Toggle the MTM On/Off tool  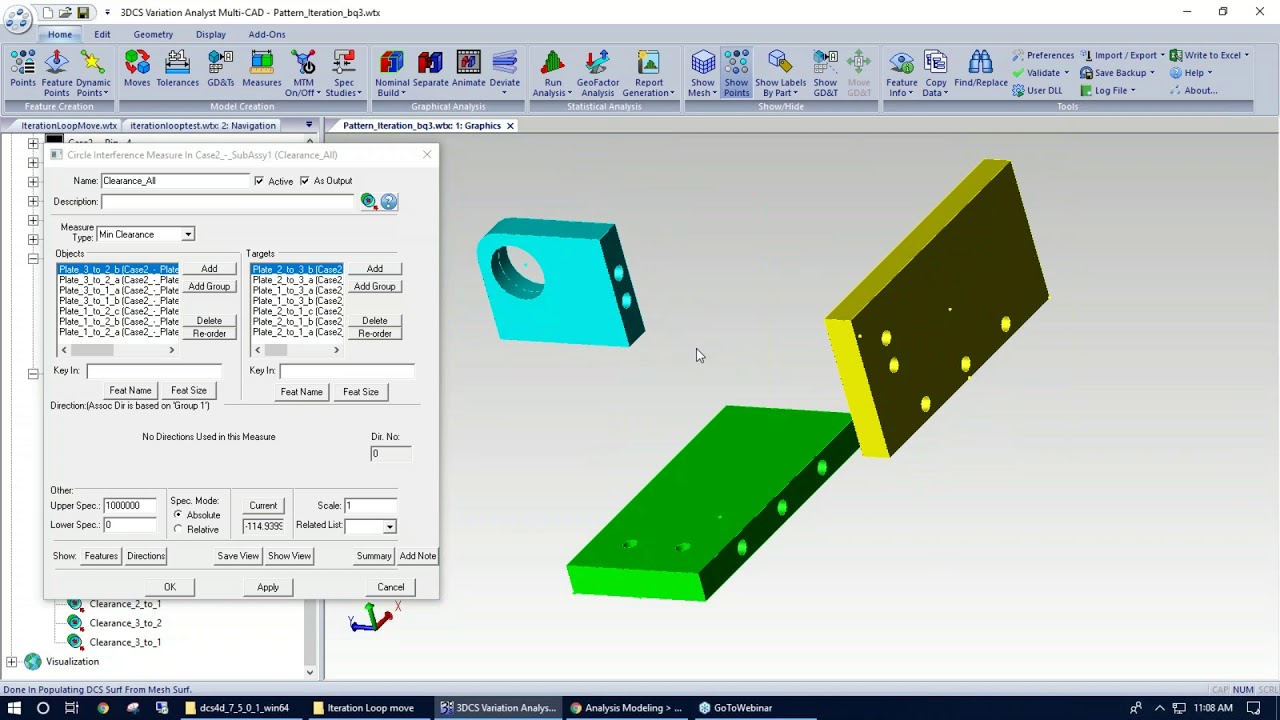point(303,74)
